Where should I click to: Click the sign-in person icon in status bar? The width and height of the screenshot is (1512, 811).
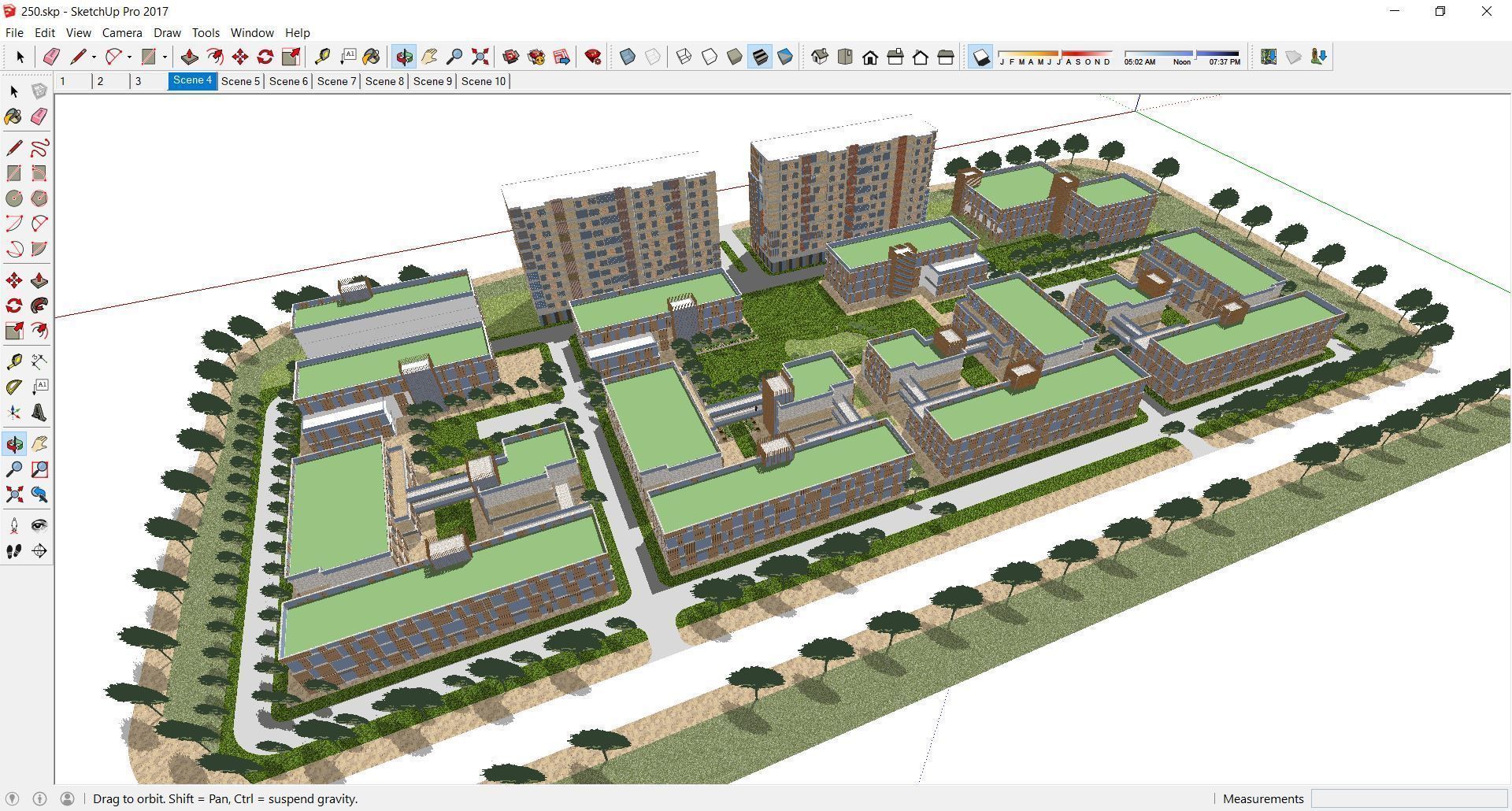pos(67,798)
